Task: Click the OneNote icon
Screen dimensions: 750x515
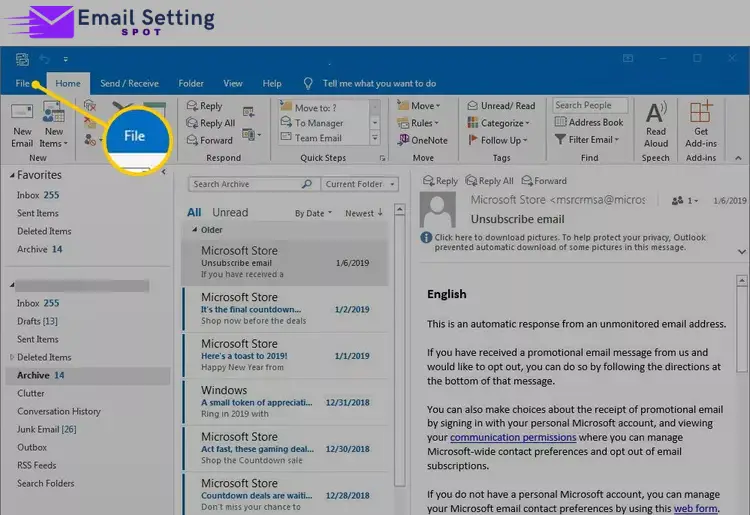Action: (x=423, y=140)
